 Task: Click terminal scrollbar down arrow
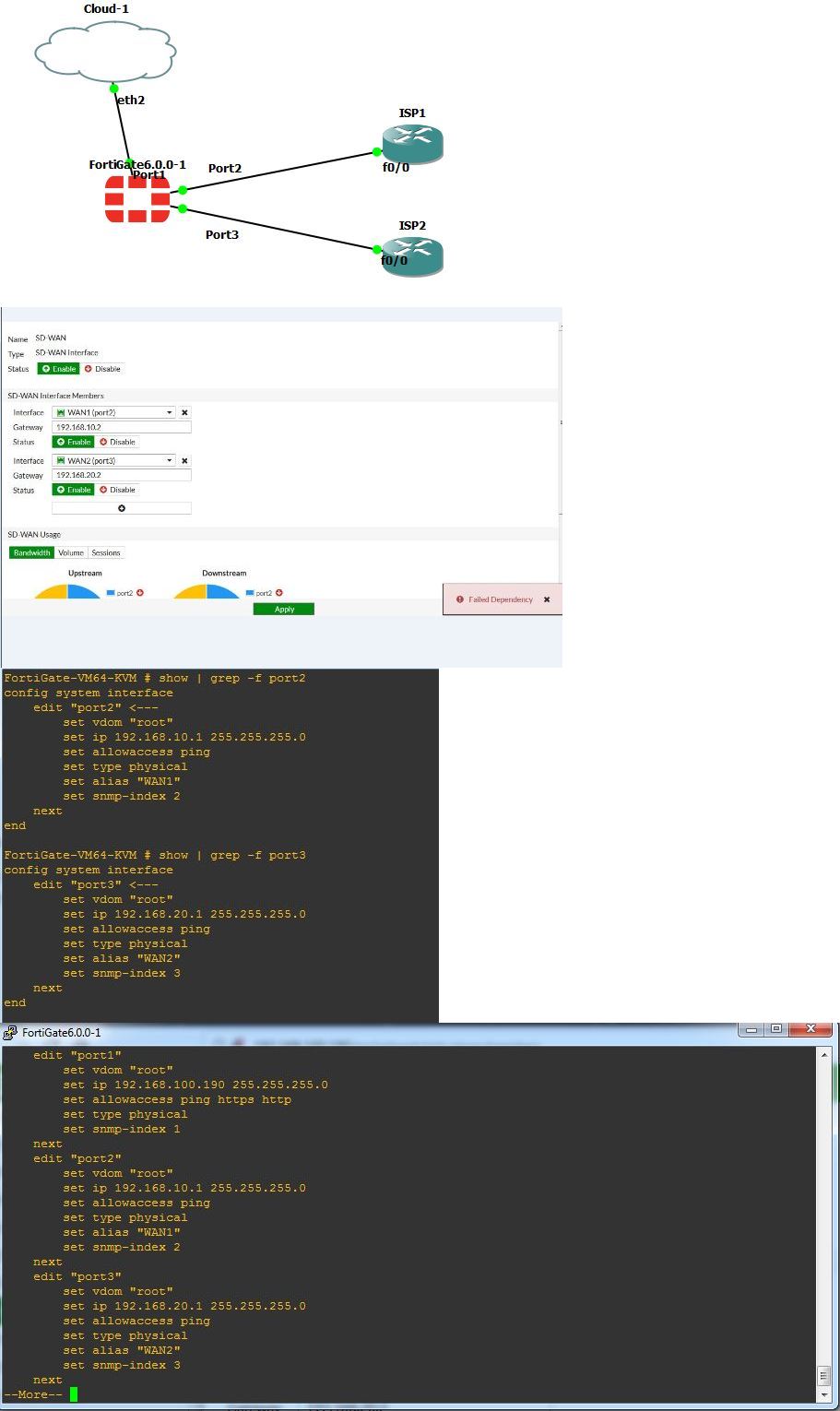pyautogui.click(x=824, y=1395)
